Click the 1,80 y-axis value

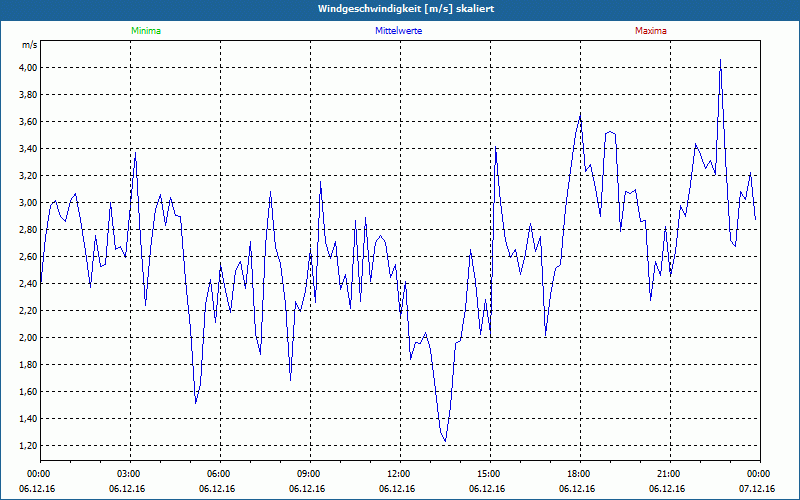tap(29, 365)
